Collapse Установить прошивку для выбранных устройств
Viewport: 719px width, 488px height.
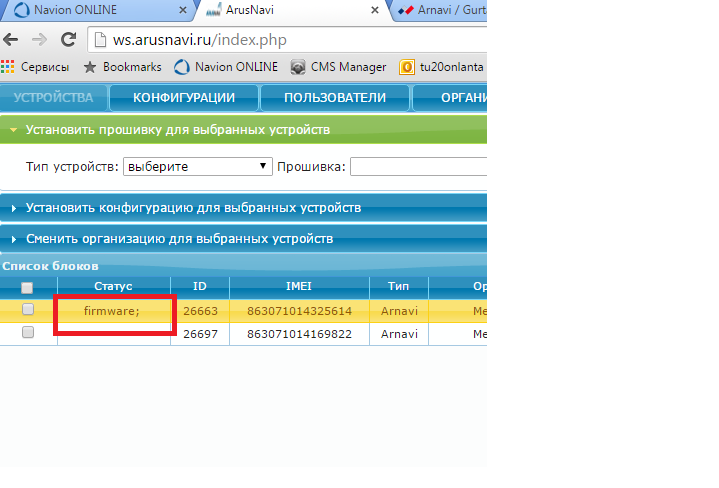coord(178,130)
